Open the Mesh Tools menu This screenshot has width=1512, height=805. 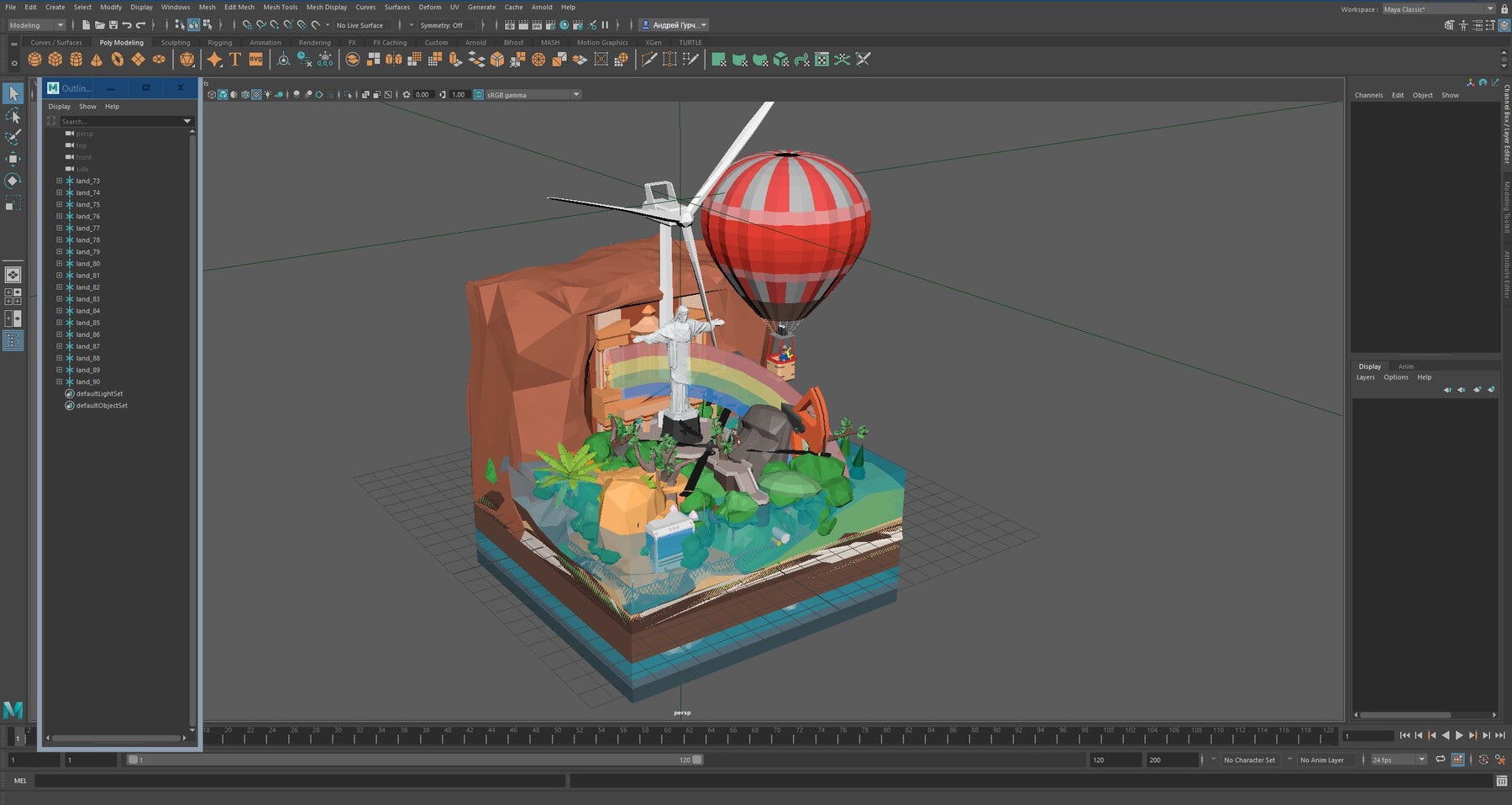tap(280, 7)
